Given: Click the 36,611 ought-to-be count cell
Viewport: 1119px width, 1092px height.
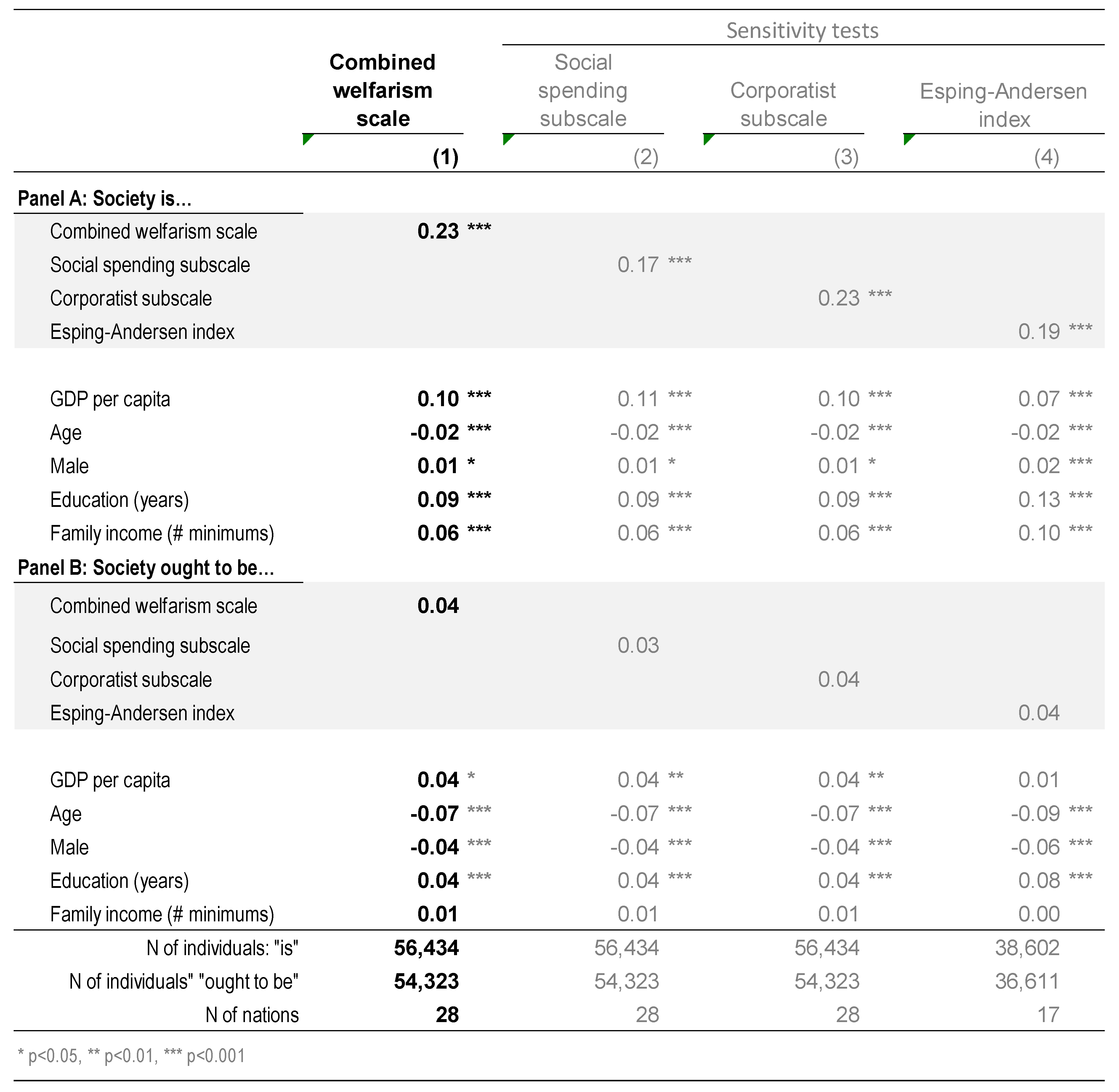Looking at the screenshot, I should click(x=1027, y=981).
